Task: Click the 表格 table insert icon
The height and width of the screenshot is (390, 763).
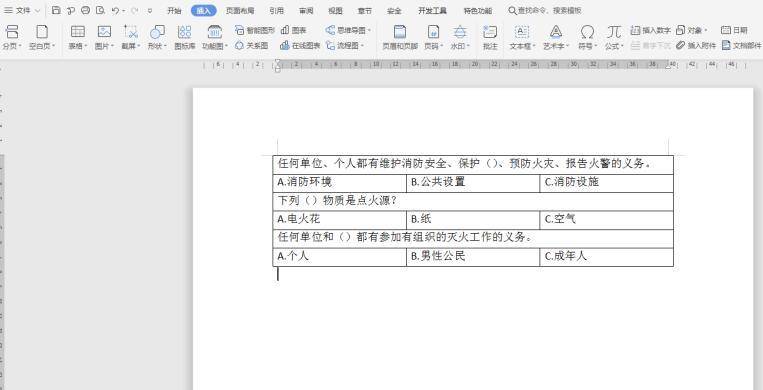Action: 78,32
